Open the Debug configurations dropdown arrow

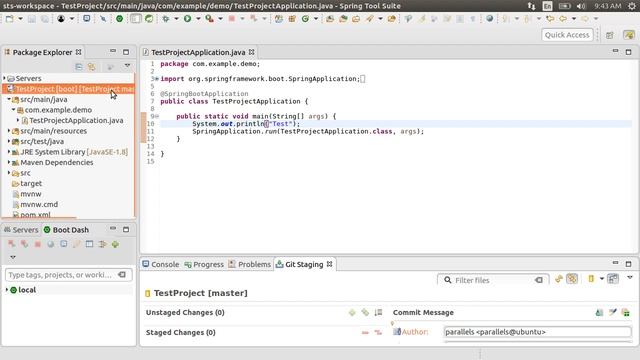click(176, 19)
